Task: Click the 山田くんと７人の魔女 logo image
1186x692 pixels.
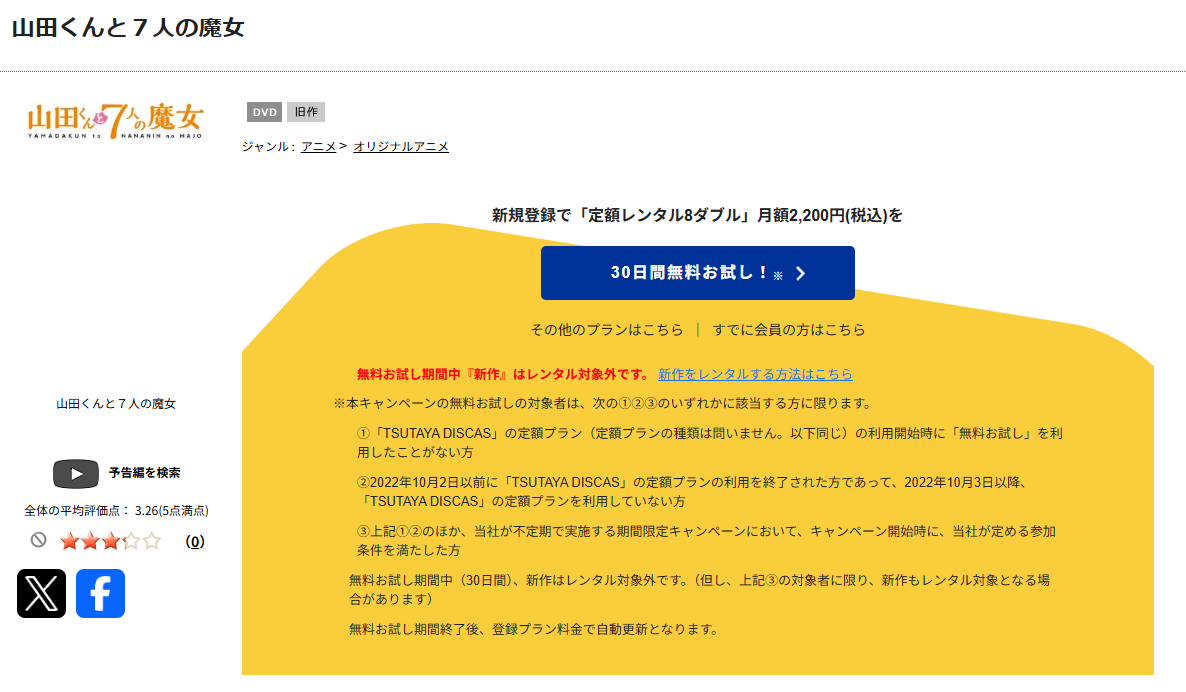Action: pyautogui.click(x=116, y=122)
